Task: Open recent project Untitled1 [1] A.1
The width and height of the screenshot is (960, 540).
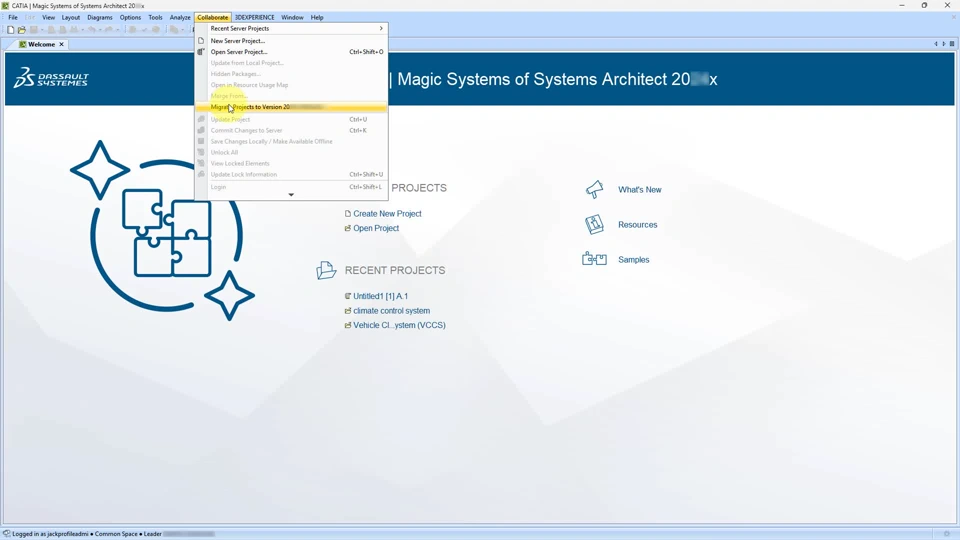Action: 380,296
